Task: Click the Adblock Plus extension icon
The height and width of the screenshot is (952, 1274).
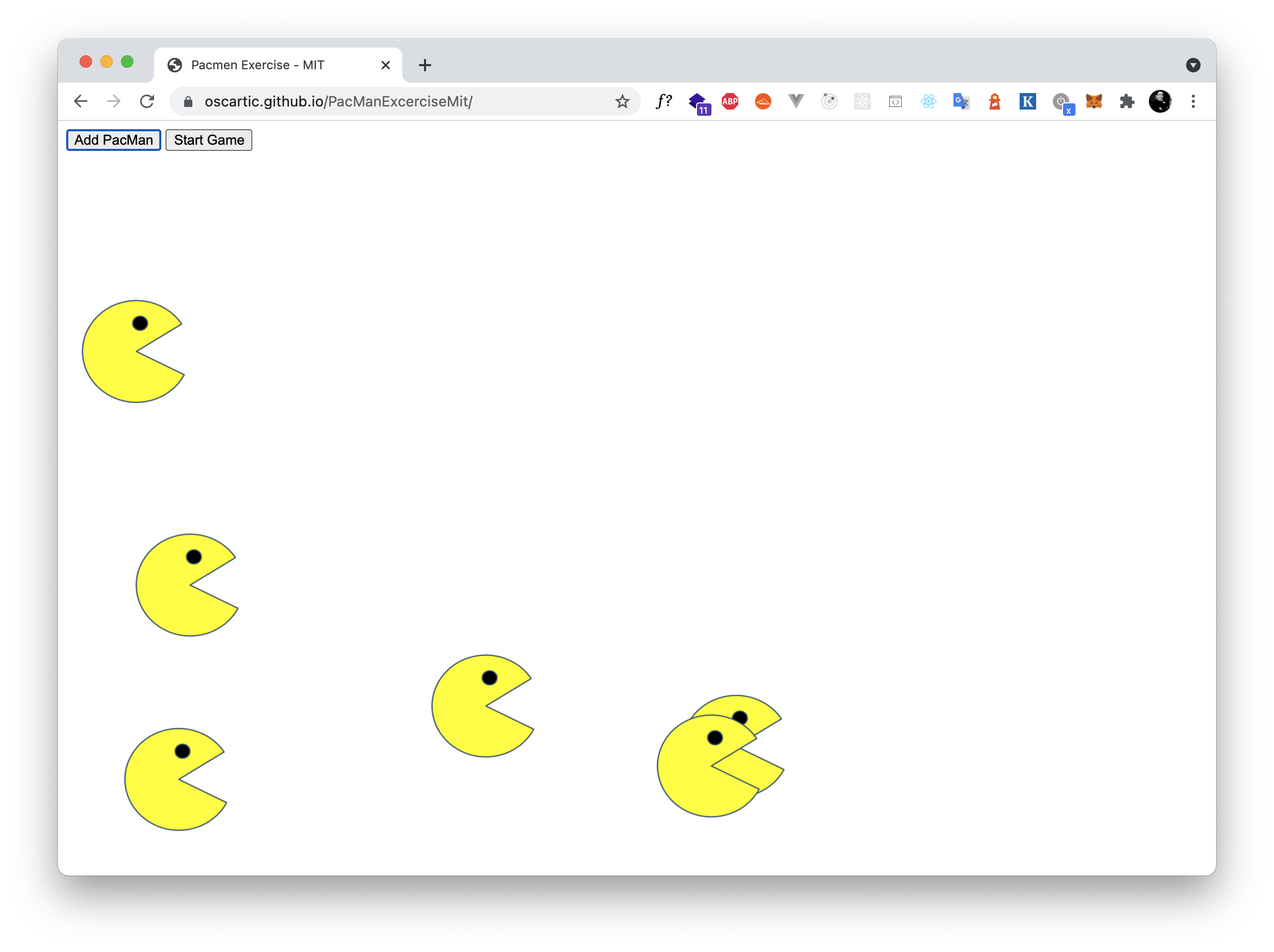Action: click(x=730, y=102)
